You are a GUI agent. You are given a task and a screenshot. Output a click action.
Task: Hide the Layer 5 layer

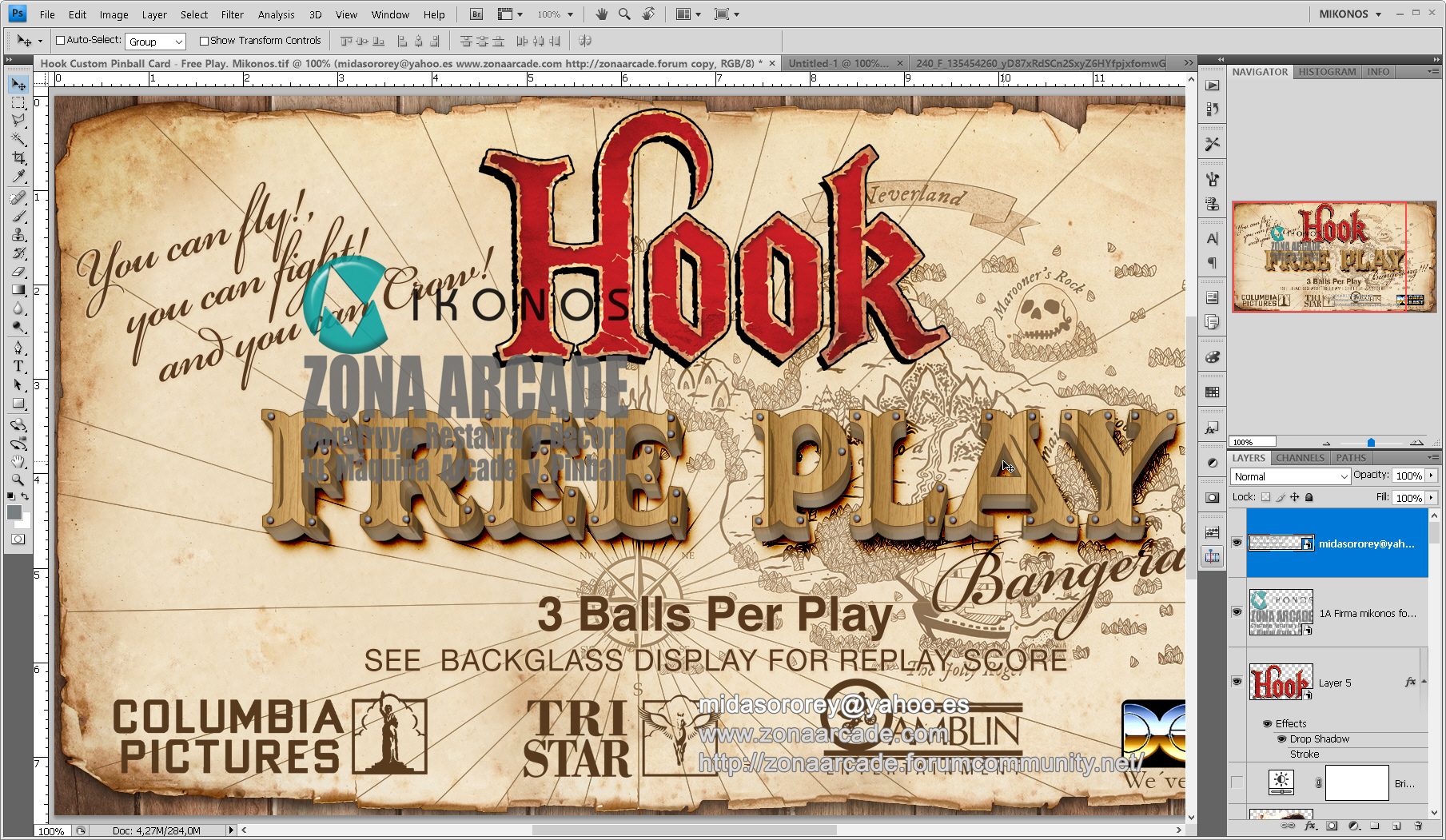[x=1237, y=682]
